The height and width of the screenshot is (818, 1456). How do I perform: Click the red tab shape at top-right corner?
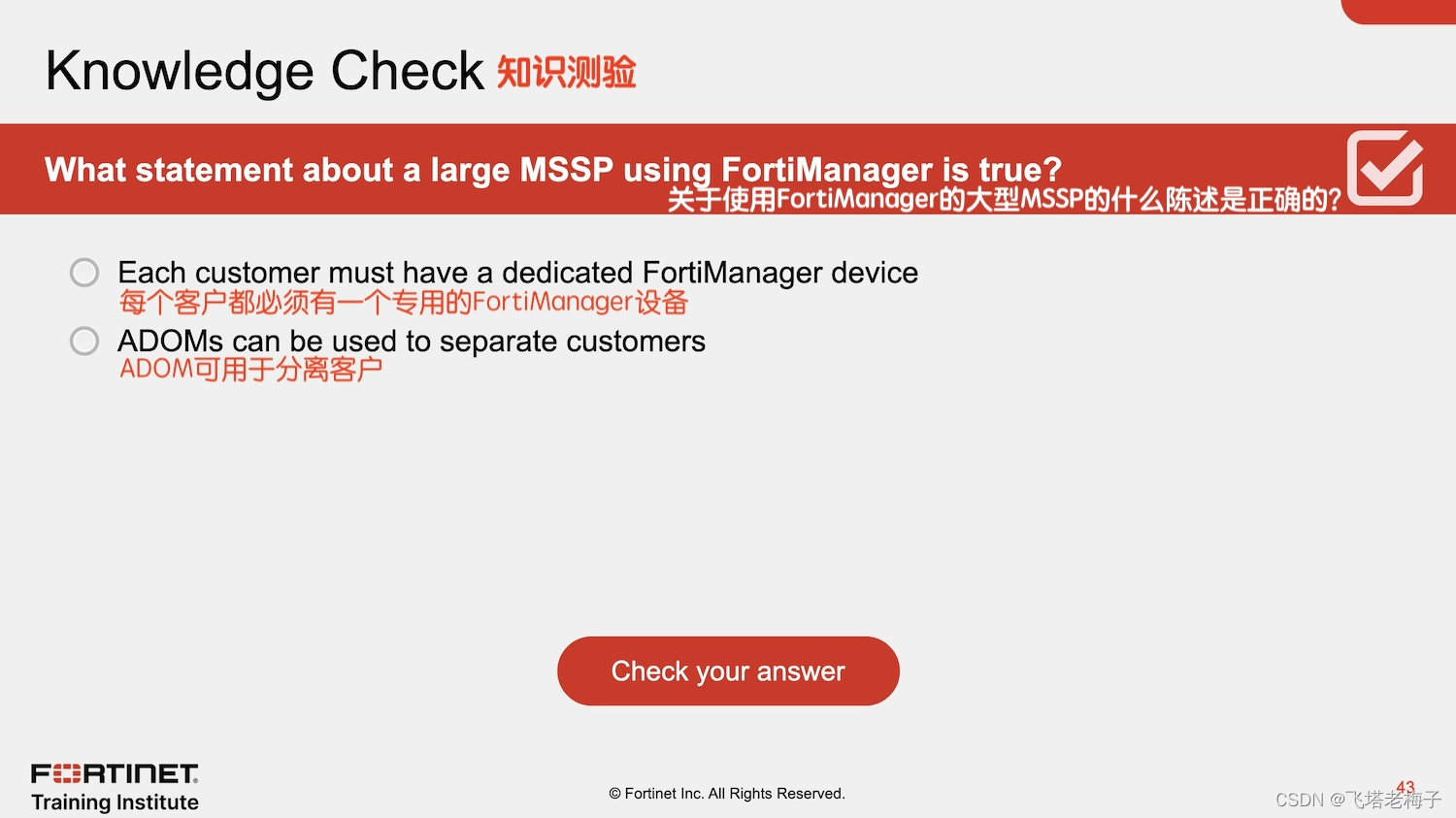click(x=1399, y=12)
